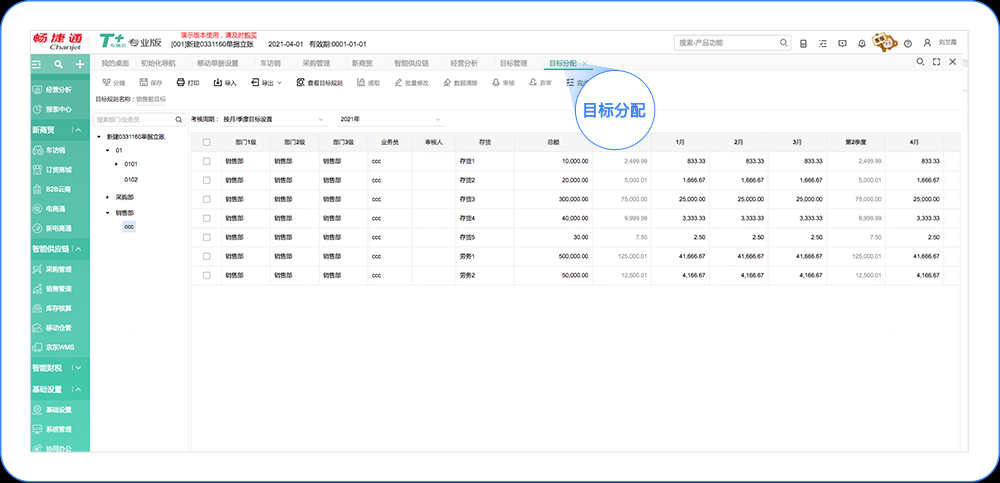This screenshot has height=483, width=1000.
Task: Click the plus icon in the sidebar header
Action: [x=80, y=64]
